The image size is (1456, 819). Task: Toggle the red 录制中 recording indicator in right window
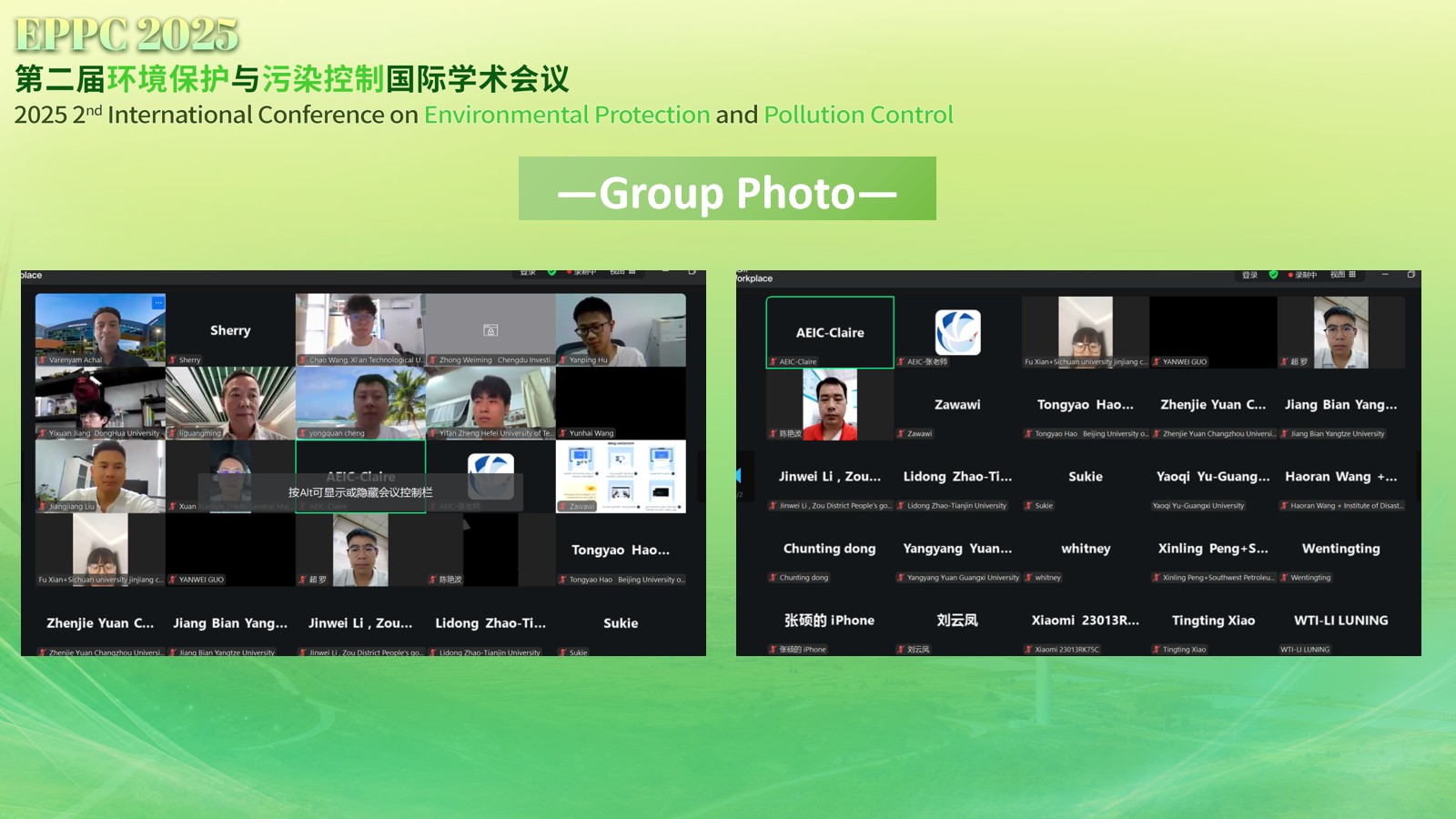[x=1303, y=274]
